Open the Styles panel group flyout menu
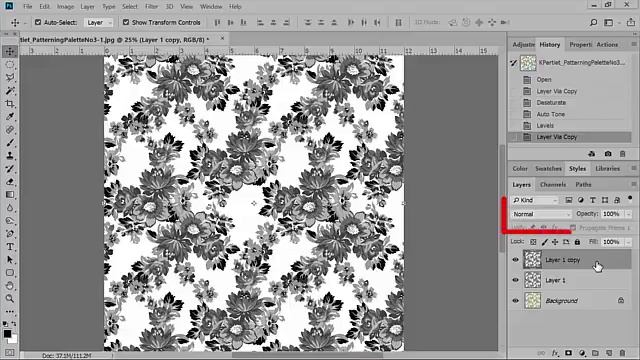Screen dimensions: 640x360 634,168
